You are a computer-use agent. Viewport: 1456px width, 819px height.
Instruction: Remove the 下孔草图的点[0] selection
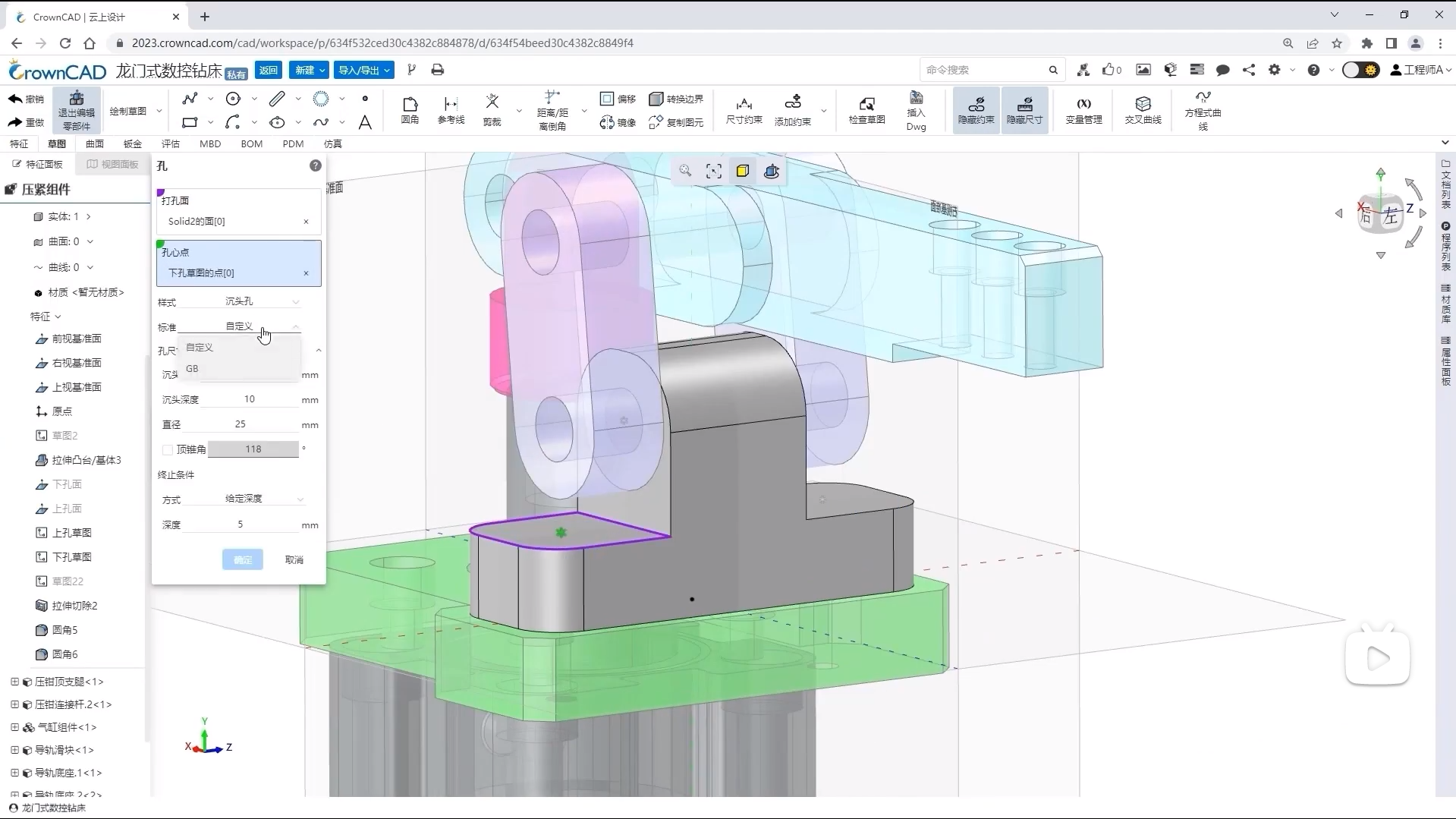click(x=307, y=273)
